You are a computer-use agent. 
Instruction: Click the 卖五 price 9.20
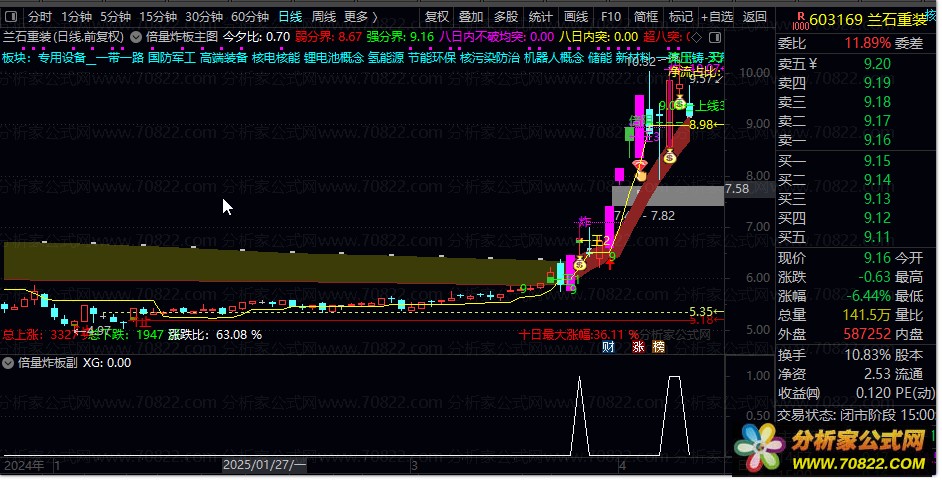pos(877,64)
